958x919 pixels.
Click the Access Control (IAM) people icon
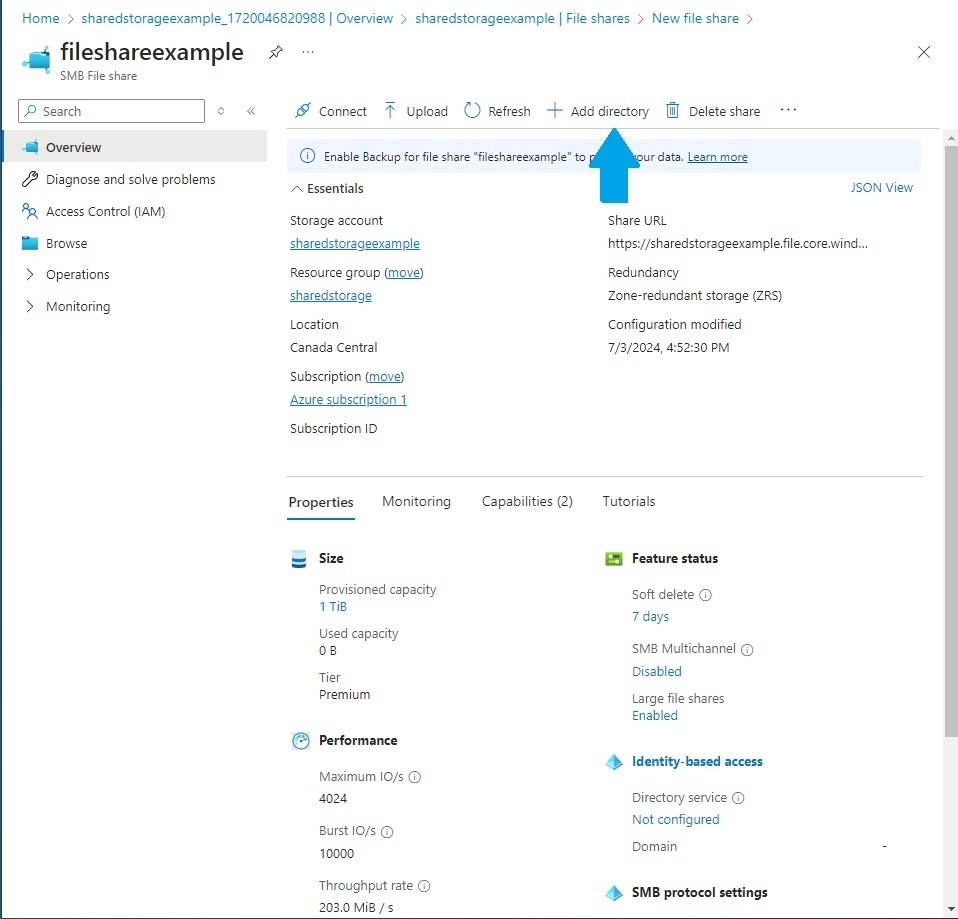point(30,211)
